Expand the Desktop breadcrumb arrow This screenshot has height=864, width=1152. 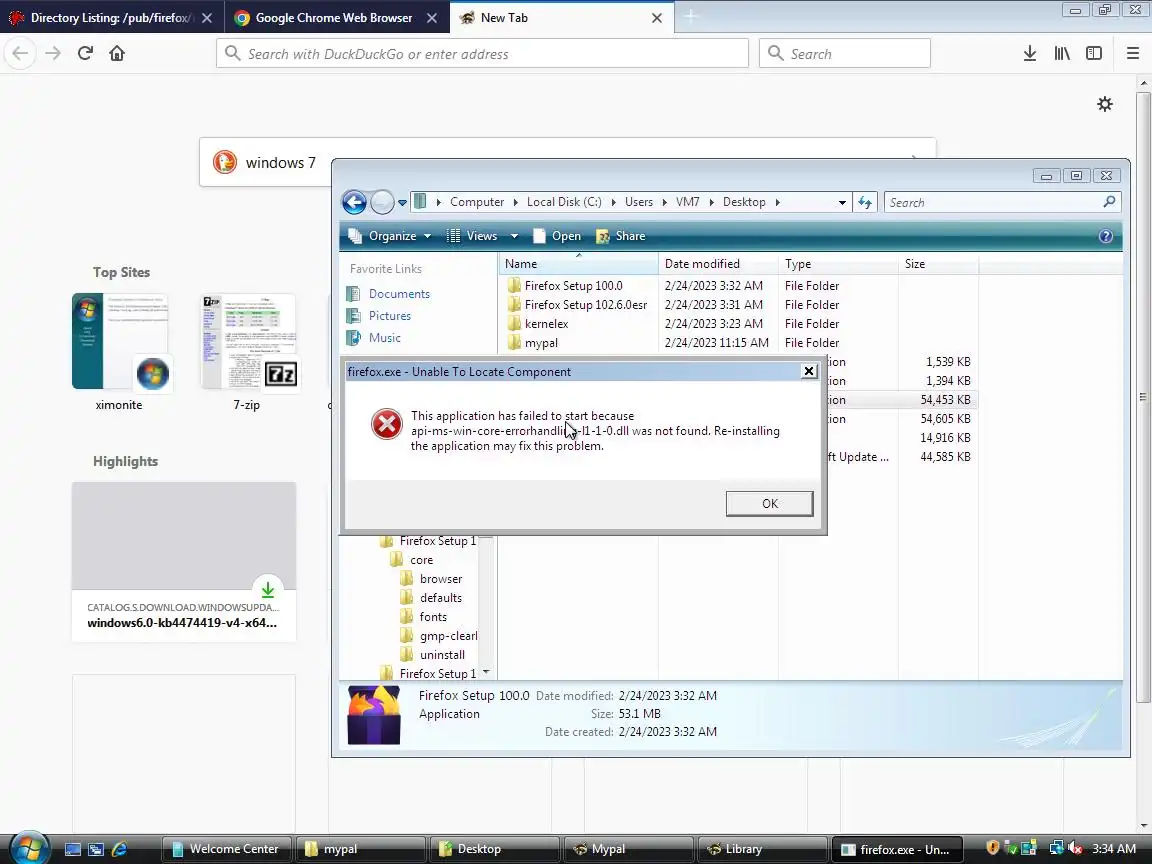(x=777, y=202)
